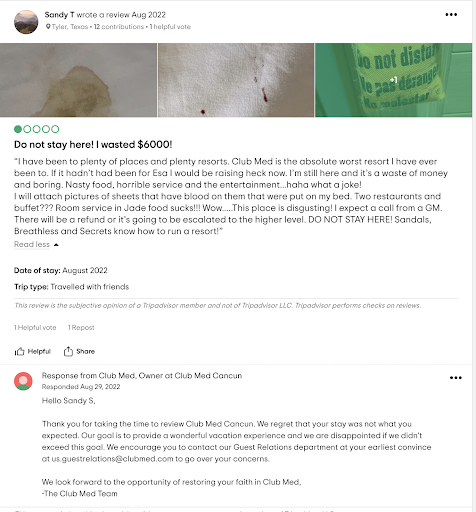Click the 1 Helpful vote count
476x512 pixels.
[x=35, y=328]
